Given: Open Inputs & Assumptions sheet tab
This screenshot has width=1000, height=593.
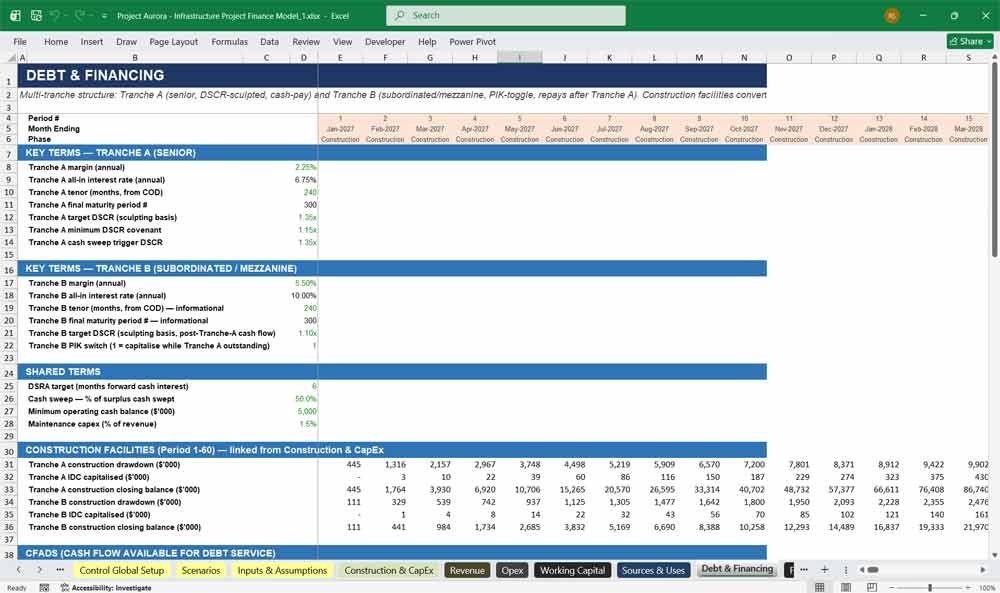Looking at the screenshot, I should [282, 570].
